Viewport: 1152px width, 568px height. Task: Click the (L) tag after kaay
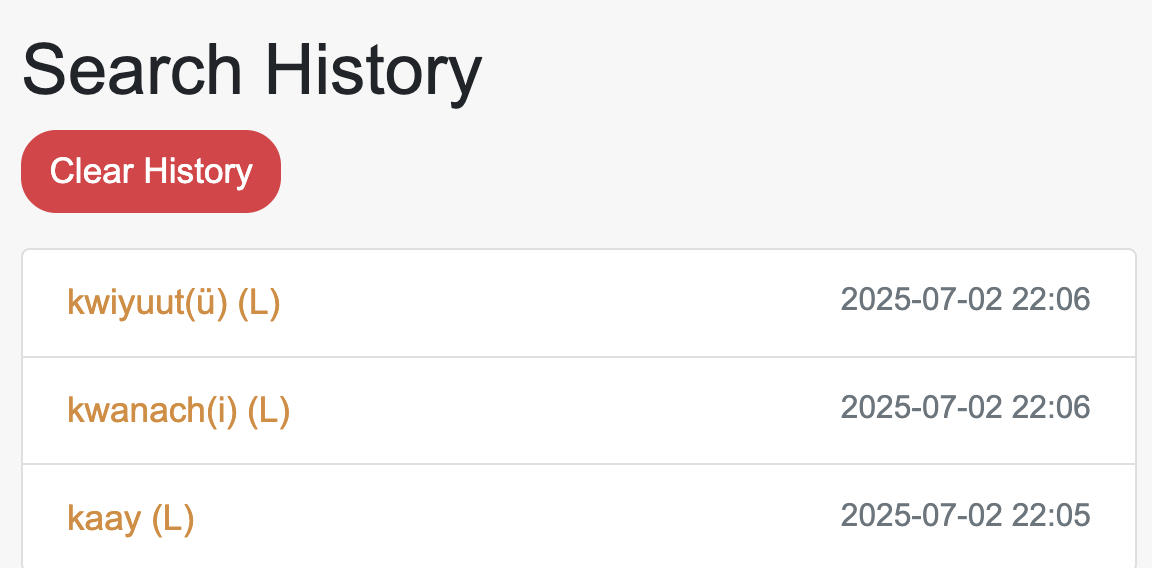coord(173,518)
